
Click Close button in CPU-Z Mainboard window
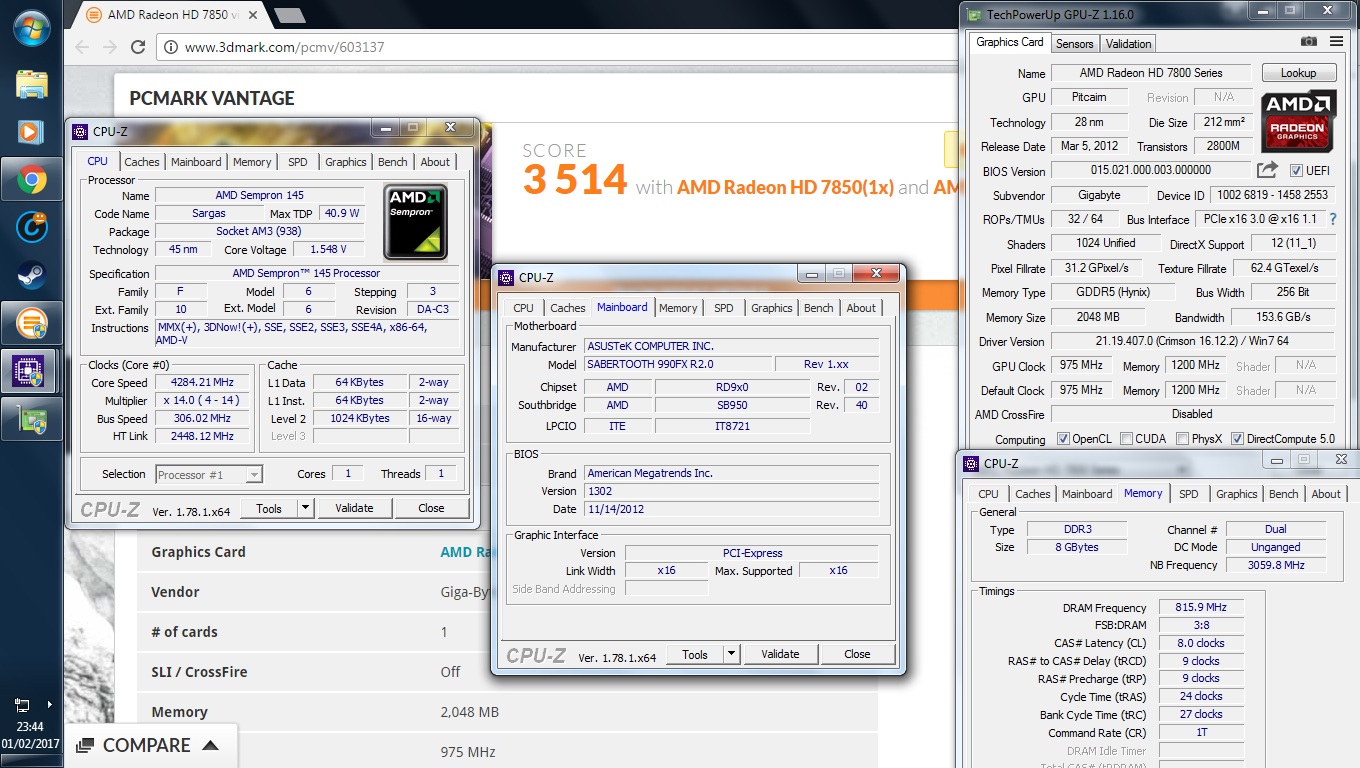[857, 654]
